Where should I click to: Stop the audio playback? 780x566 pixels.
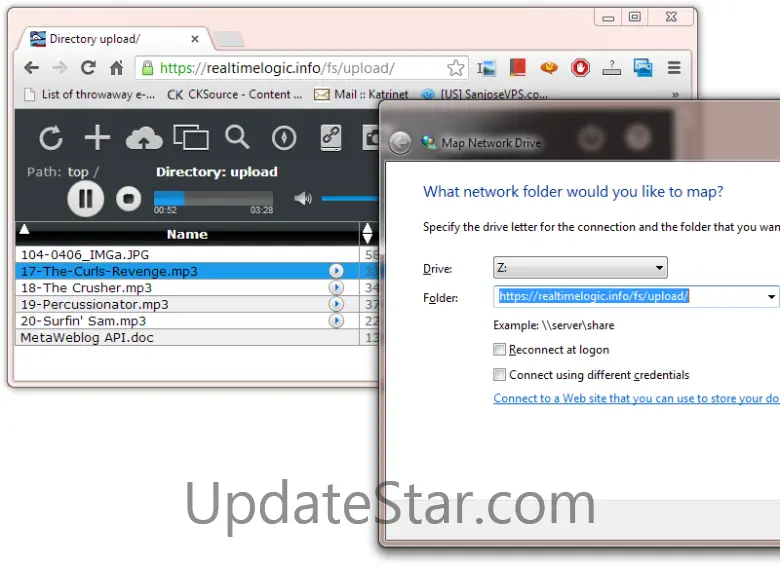128,198
